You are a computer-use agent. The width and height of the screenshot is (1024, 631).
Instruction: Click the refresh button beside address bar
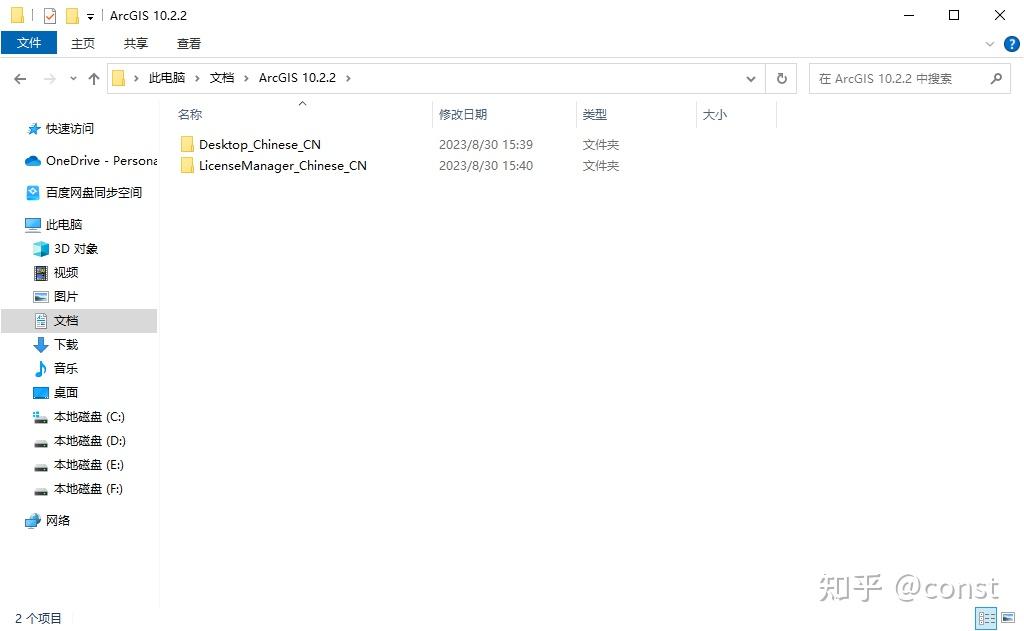click(781, 78)
